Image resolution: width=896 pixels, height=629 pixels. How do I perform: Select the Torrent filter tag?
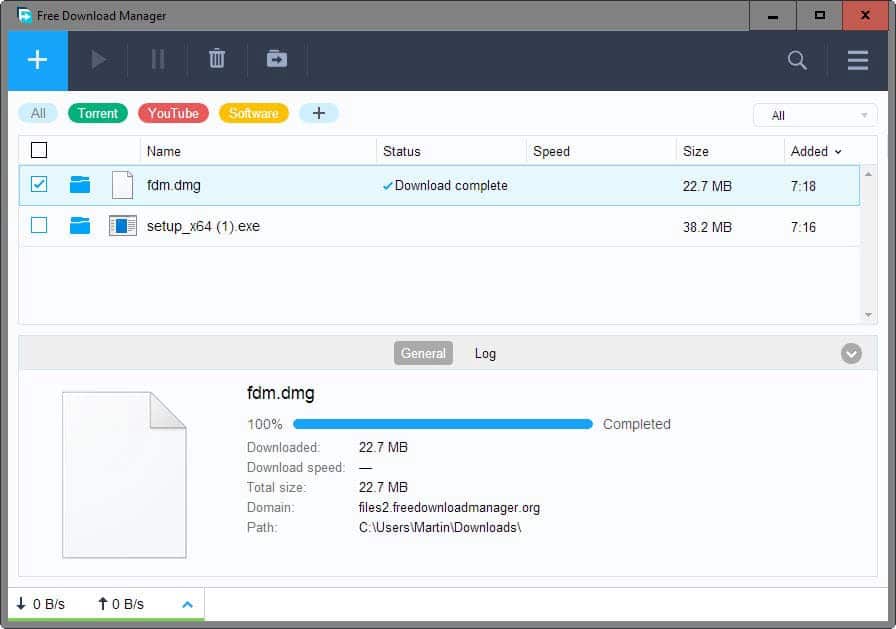(97, 113)
